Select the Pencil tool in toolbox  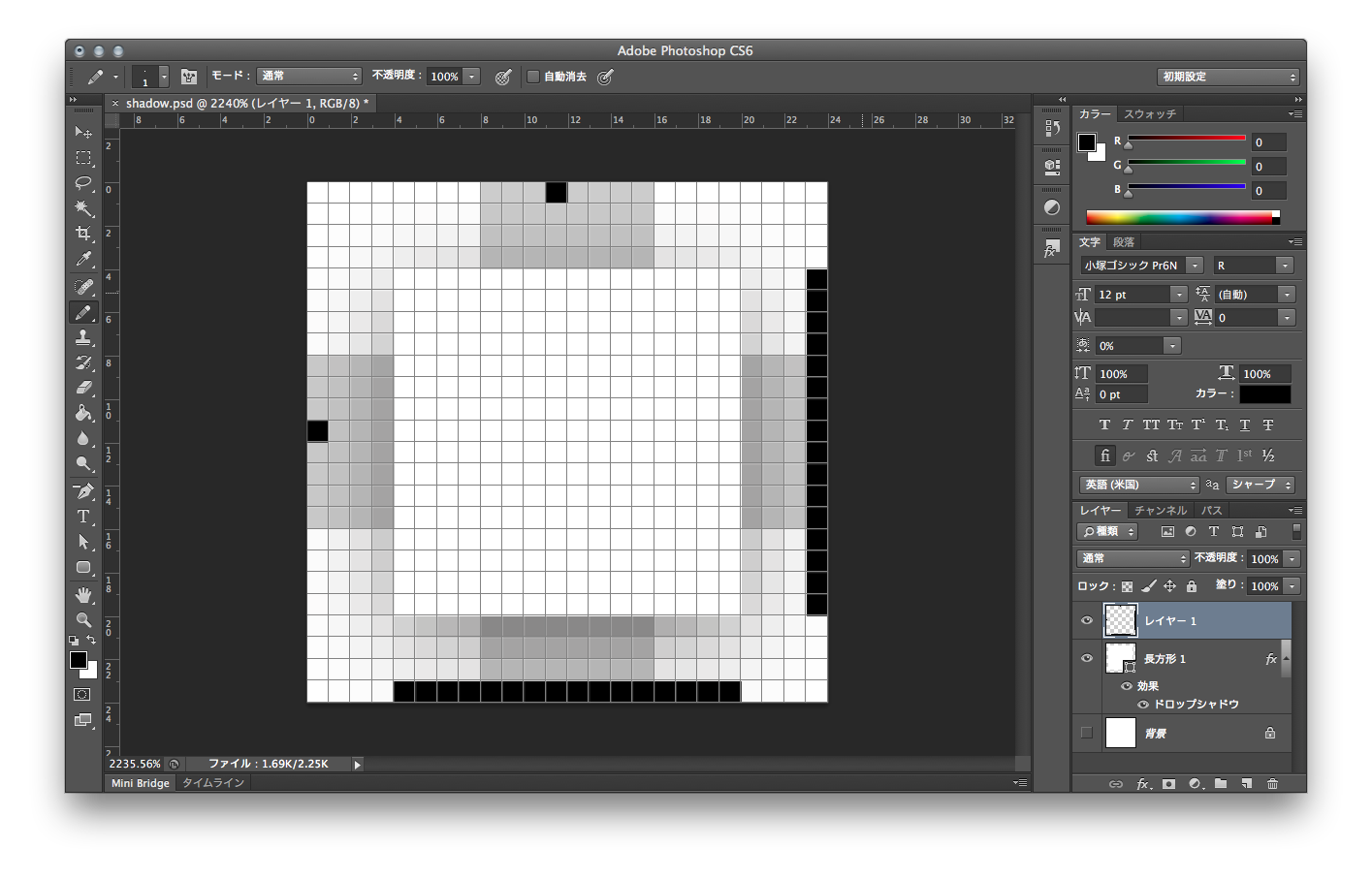click(83, 312)
